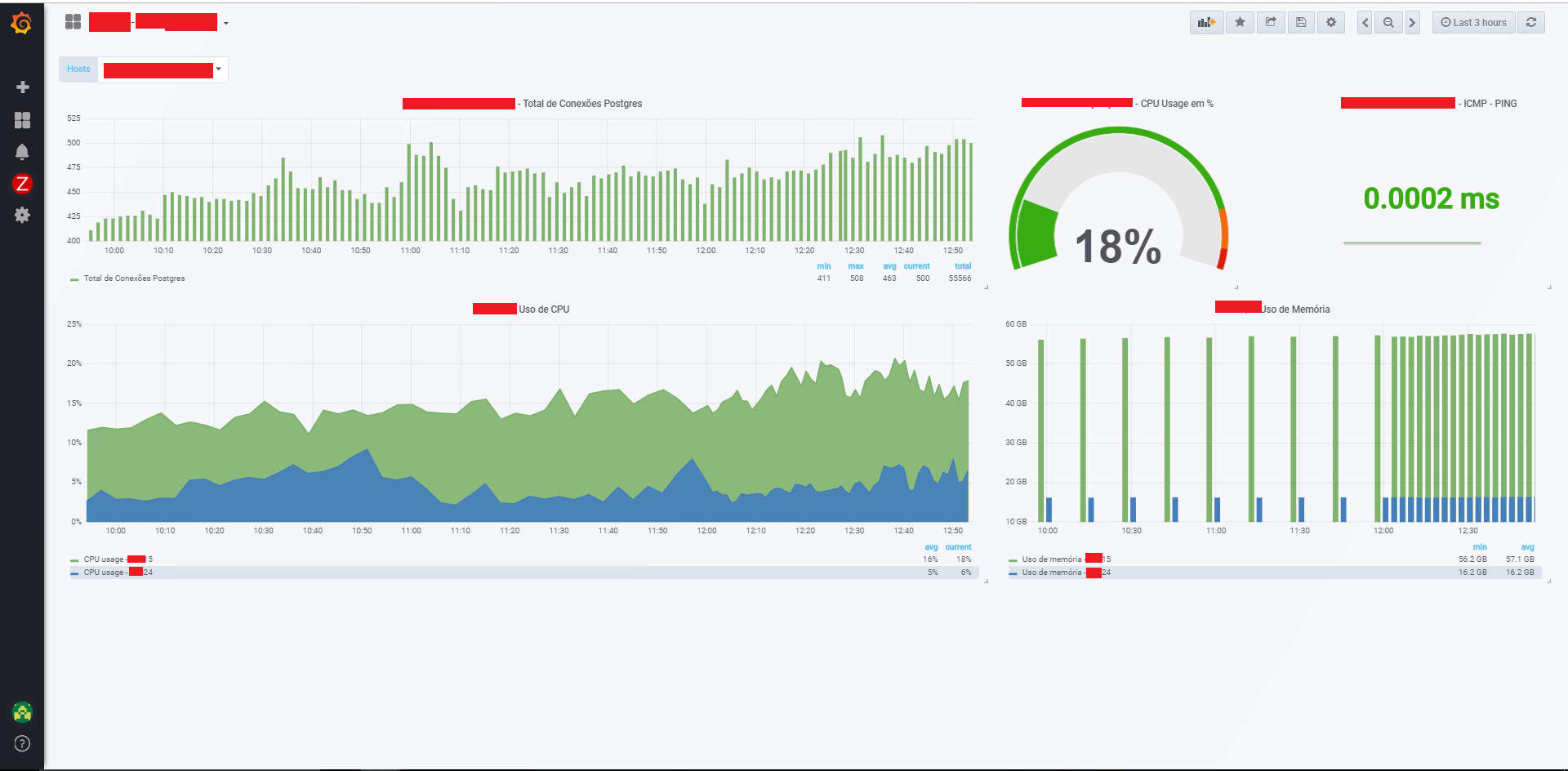This screenshot has height=771, width=1568.
Task: Open the Zabbix plugin icon in sidebar
Action: 22,184
